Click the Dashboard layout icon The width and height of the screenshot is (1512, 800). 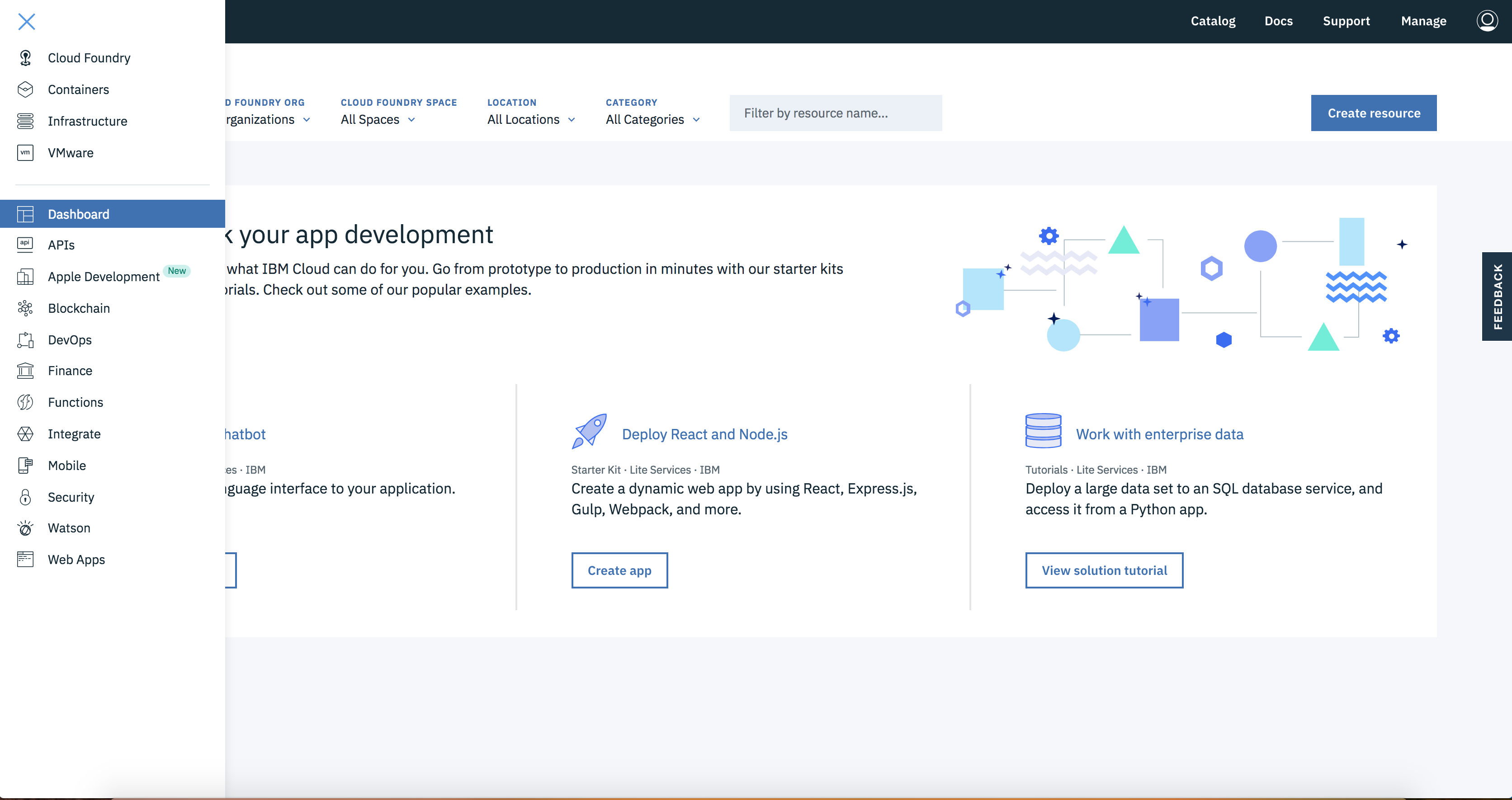[x=25, y=214]
